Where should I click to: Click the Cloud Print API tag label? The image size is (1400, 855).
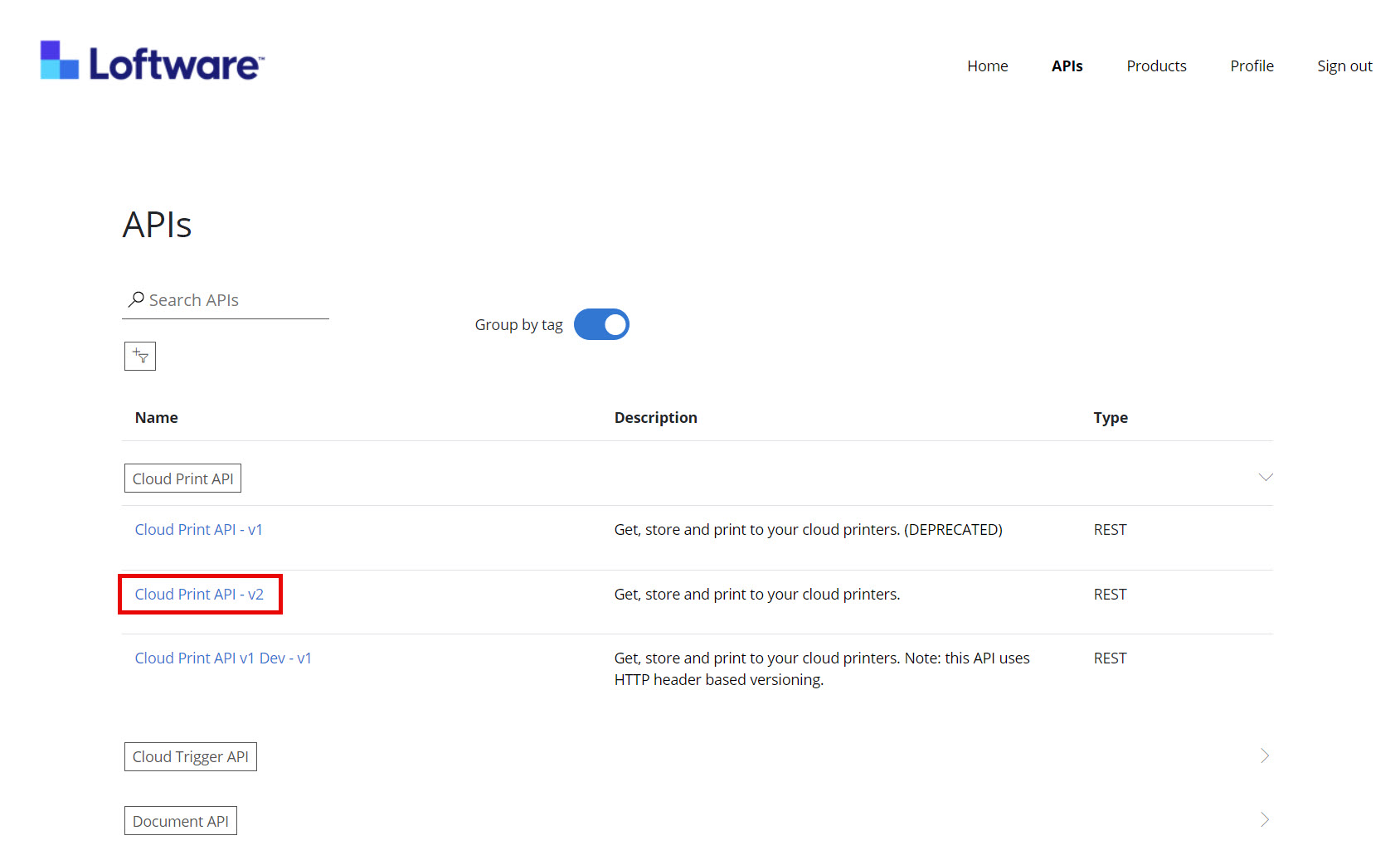[x=182, y=479]
